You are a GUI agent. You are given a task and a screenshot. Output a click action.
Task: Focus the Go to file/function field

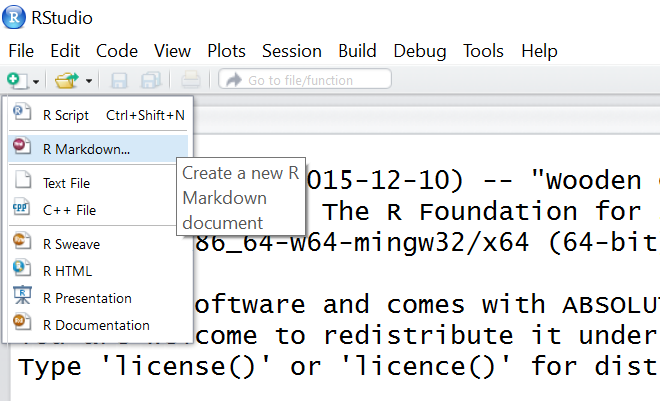[305, 79]
